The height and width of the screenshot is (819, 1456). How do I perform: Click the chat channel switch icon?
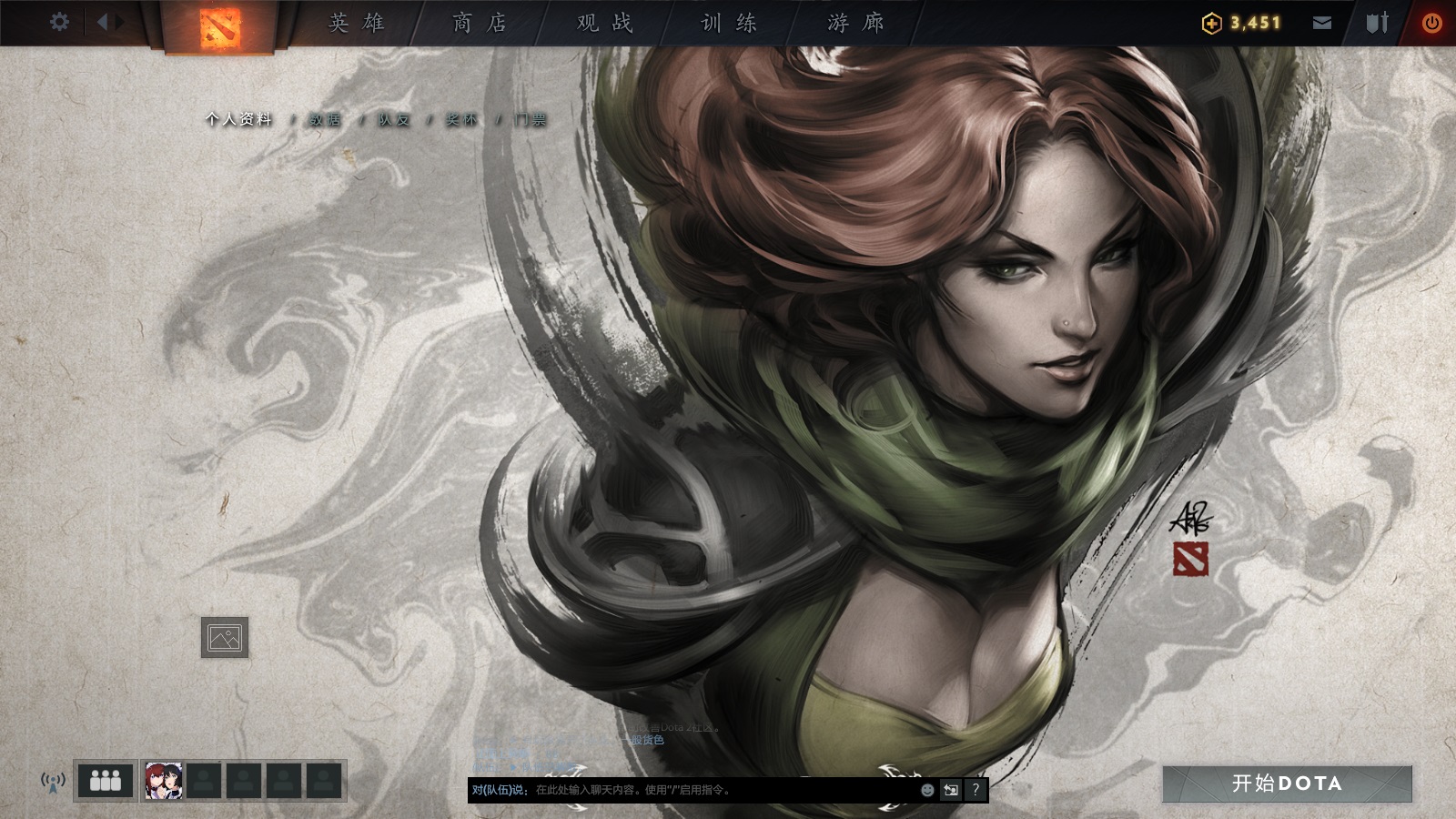tap(949, 791)
